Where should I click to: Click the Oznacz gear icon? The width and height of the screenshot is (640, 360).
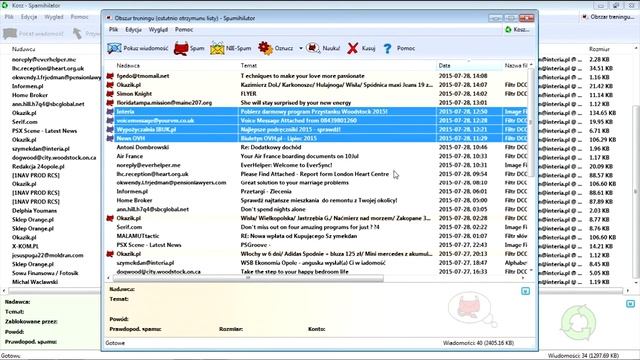pos(265,48)
